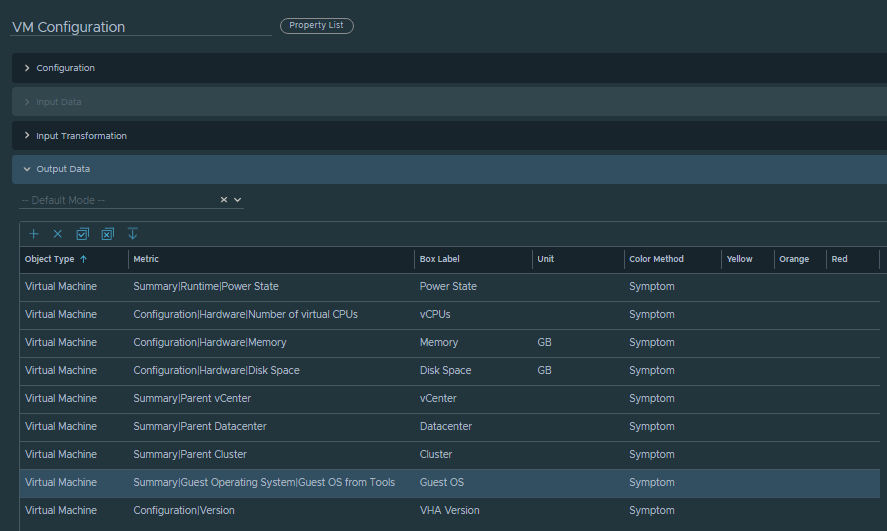Click the Color Method column header

[x=656, y=259]
